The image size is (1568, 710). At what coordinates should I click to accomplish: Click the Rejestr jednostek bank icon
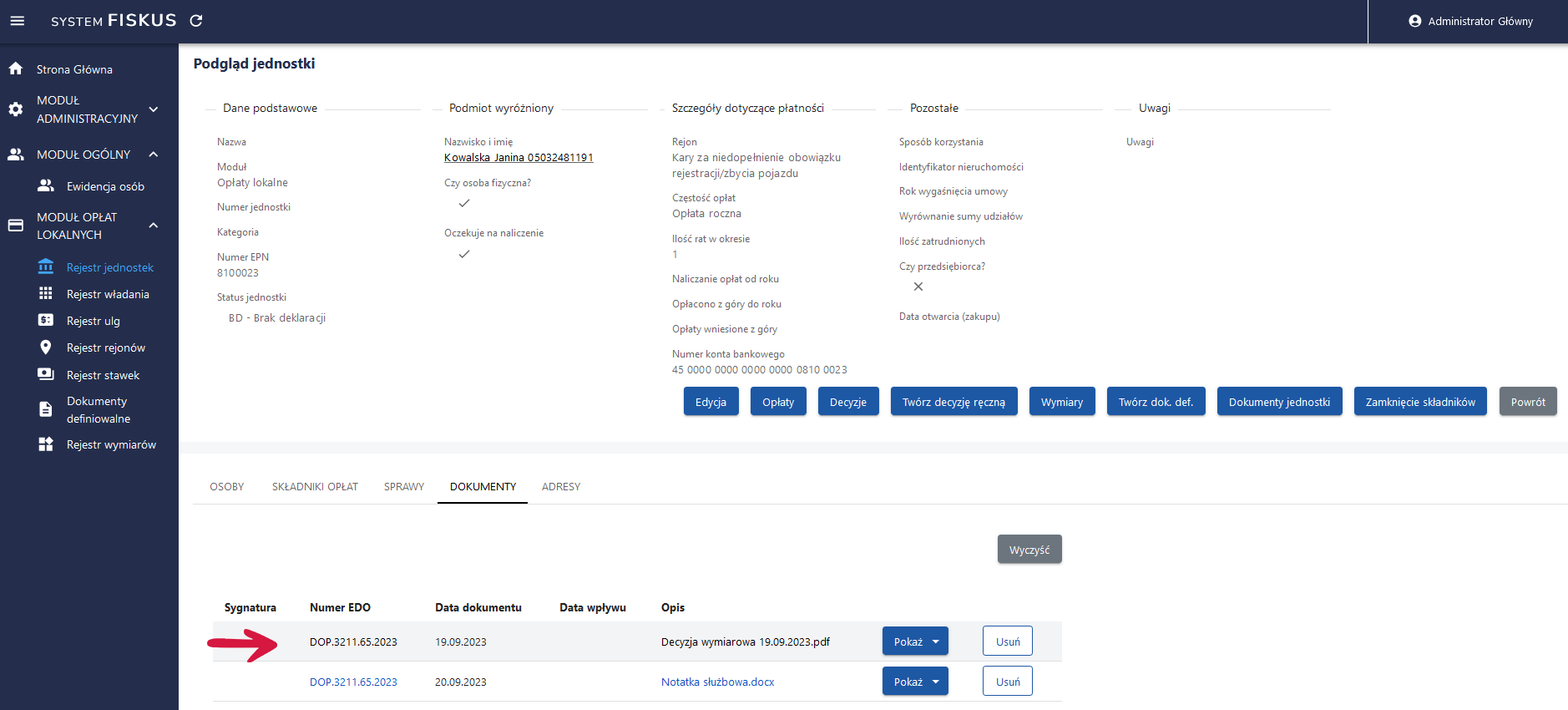46,266
